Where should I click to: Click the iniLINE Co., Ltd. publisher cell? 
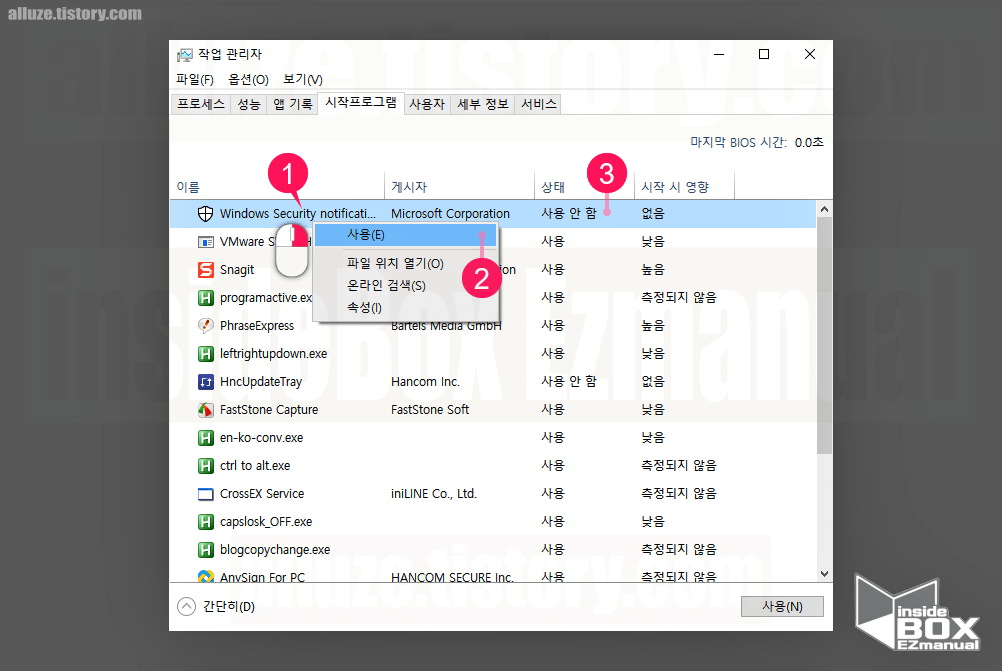(x=433, y=494)
